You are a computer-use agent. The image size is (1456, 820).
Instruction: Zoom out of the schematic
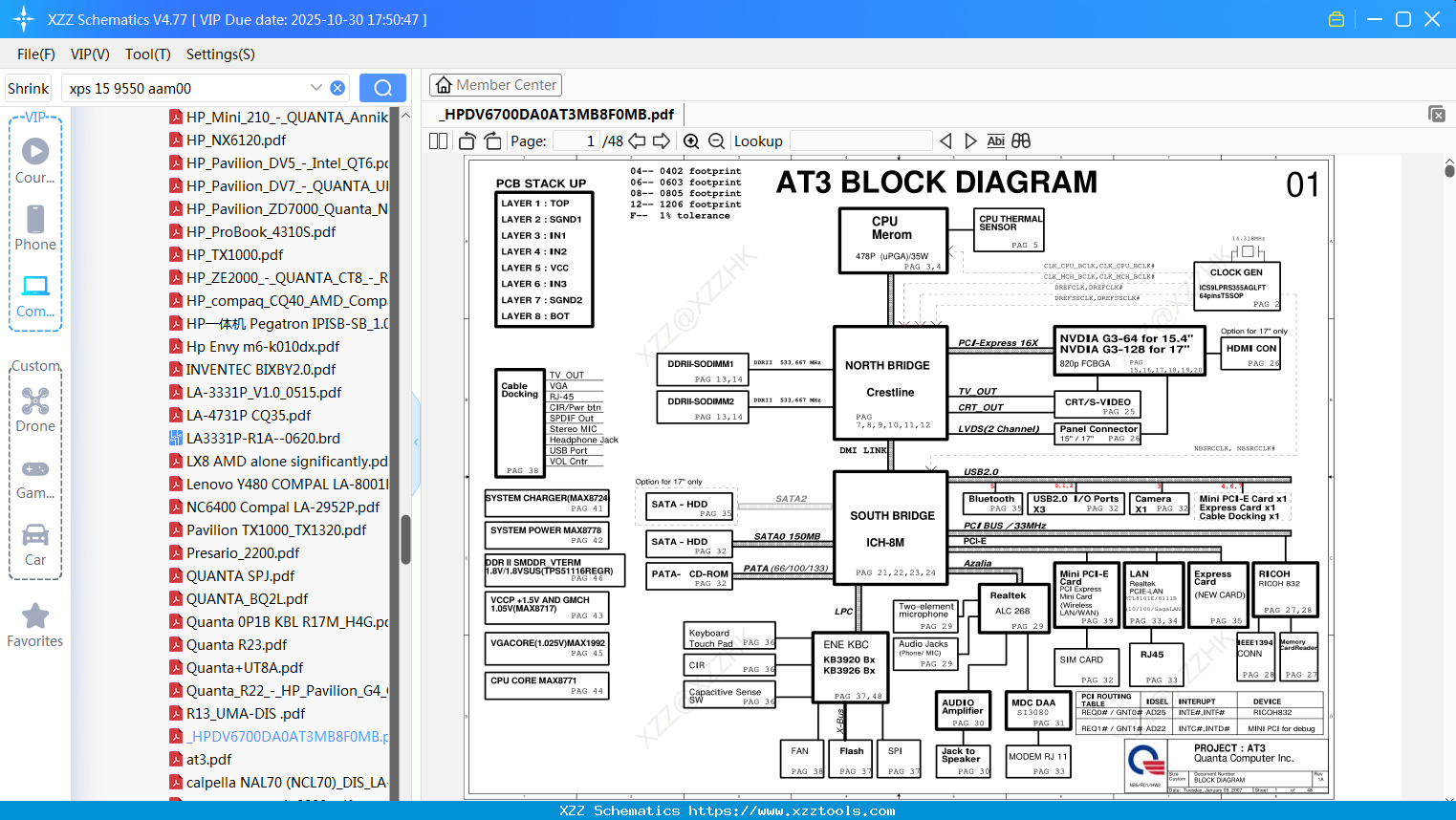coord(717,140)
